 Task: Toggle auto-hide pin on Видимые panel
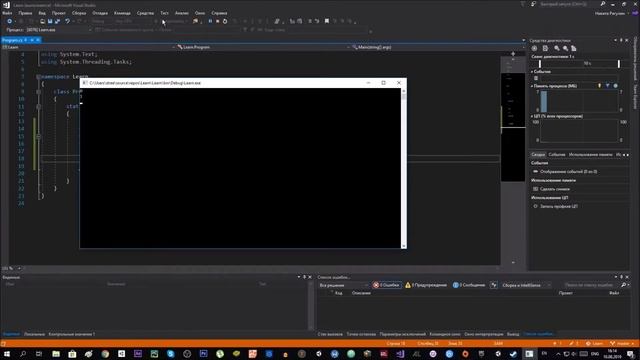coord(304,277)
